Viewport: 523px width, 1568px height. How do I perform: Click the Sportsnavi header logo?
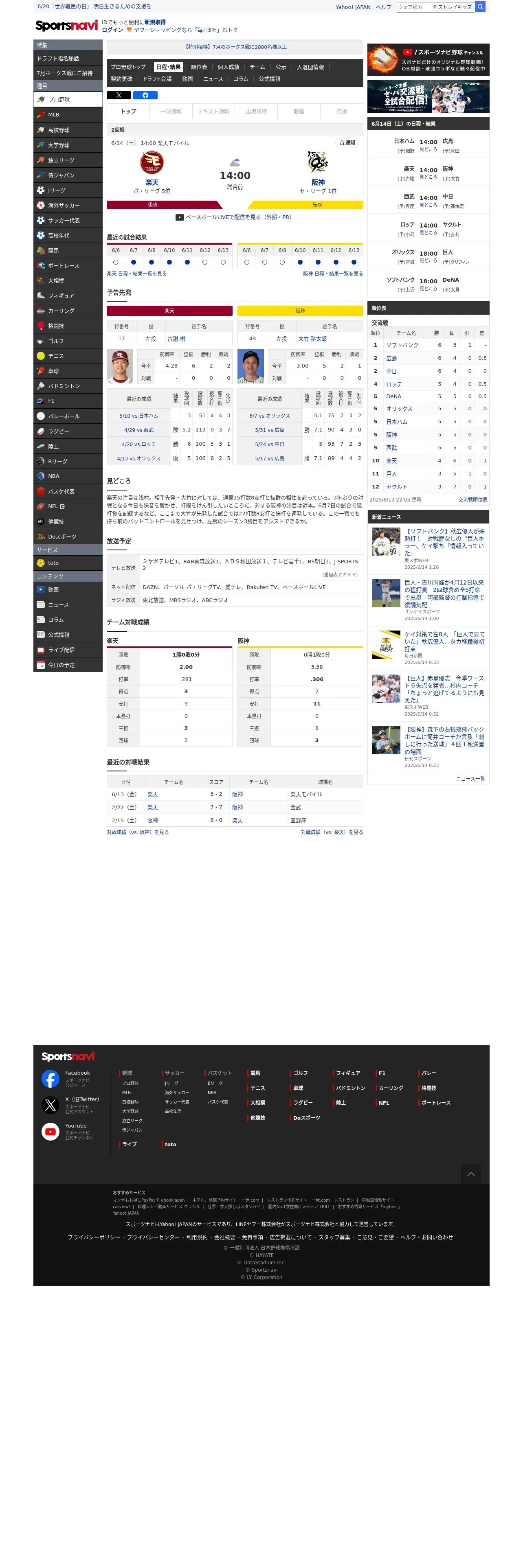66,26
